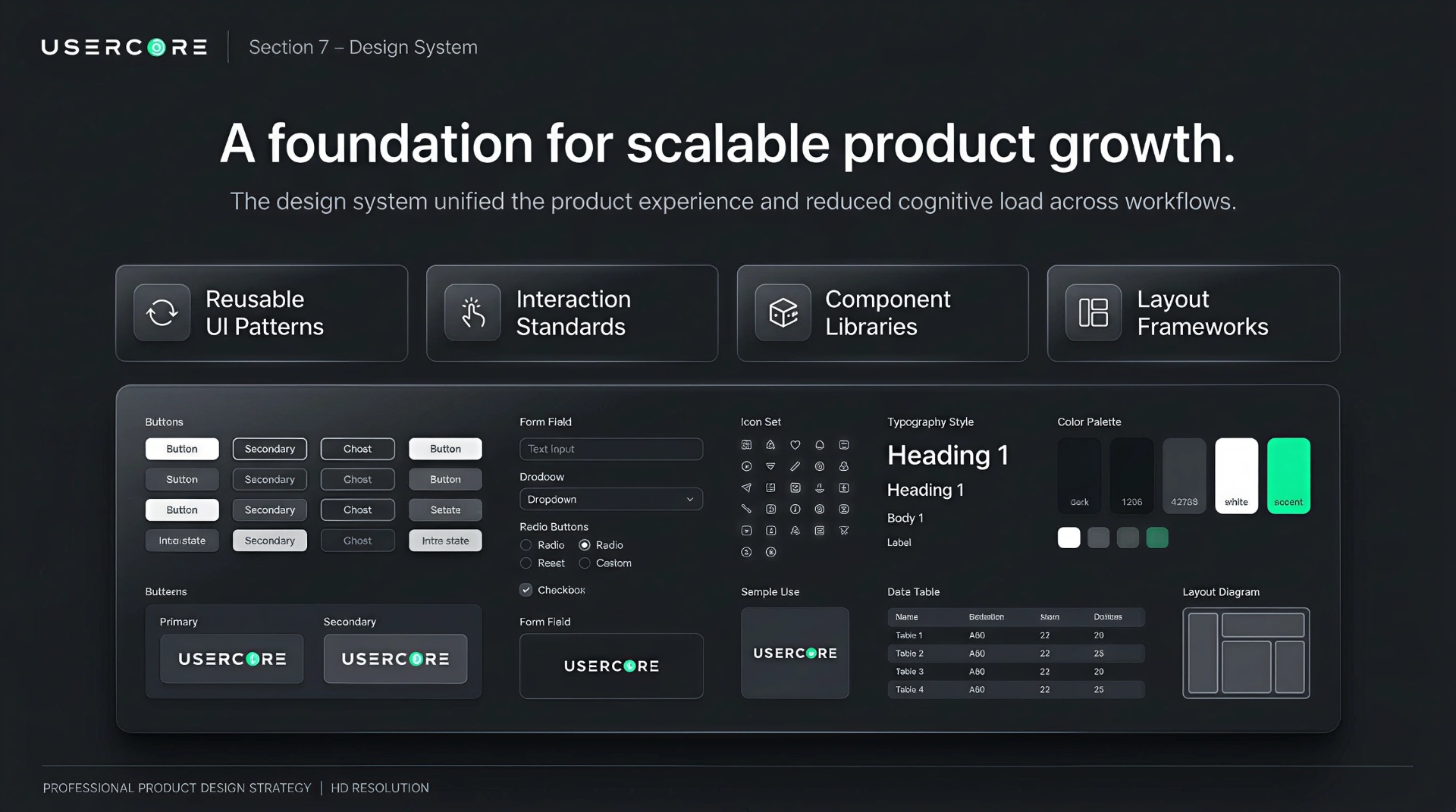
Task: Click the USERCORE logo in the Semple Use tile
Action: click(795, 653)
